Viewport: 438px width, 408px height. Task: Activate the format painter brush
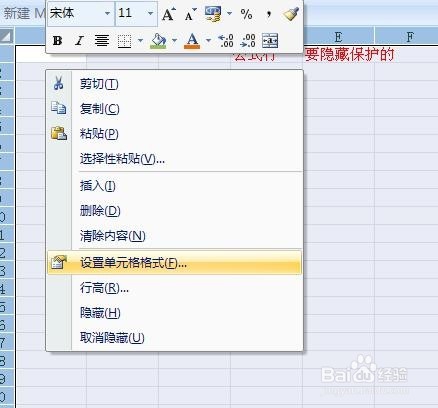pyautogui.click(x=291, y=14)
